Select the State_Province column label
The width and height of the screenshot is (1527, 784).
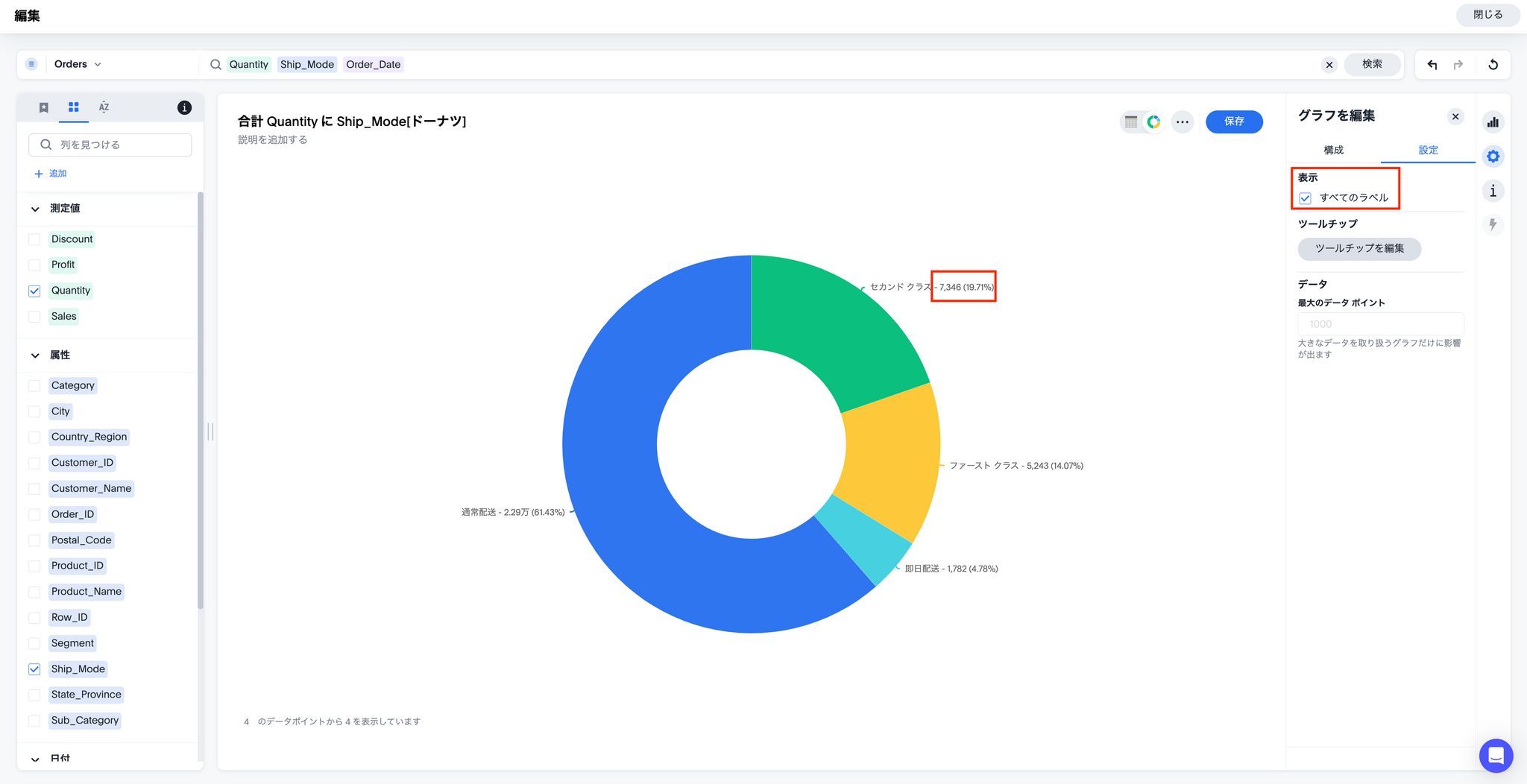[86, 695]
